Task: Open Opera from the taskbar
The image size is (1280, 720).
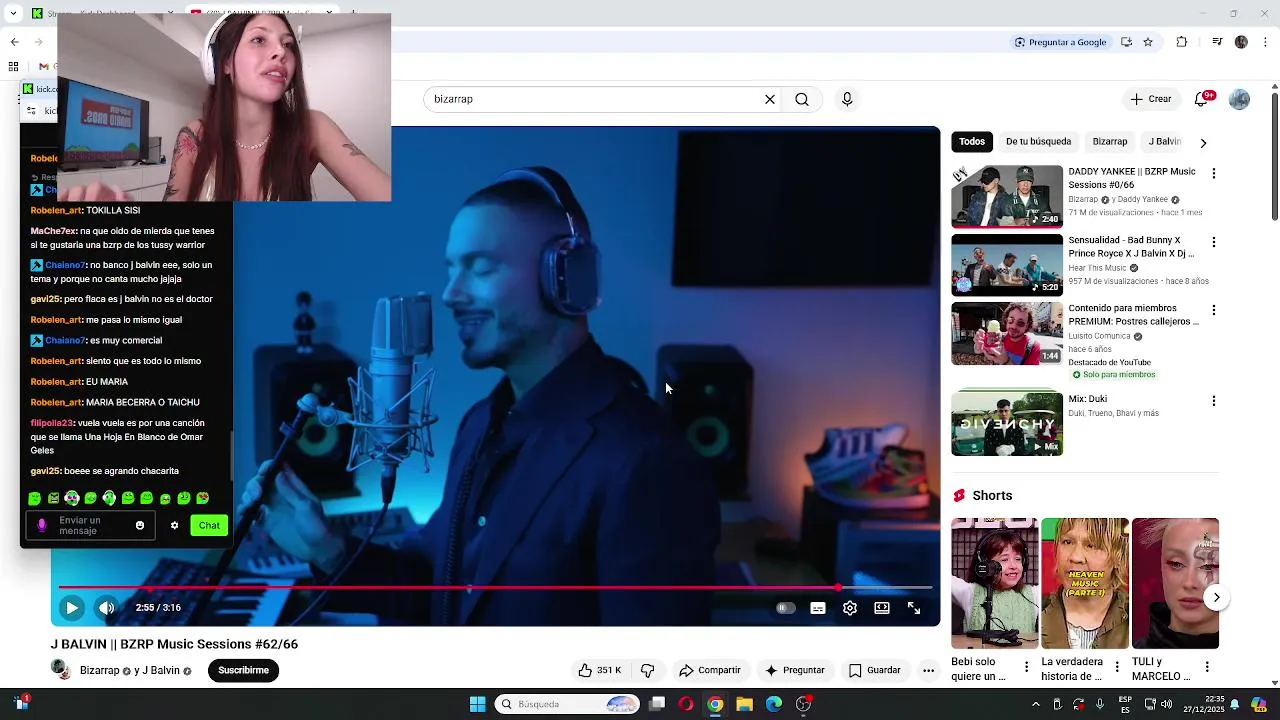Action: pyautogui.click(x=686, y=704)
